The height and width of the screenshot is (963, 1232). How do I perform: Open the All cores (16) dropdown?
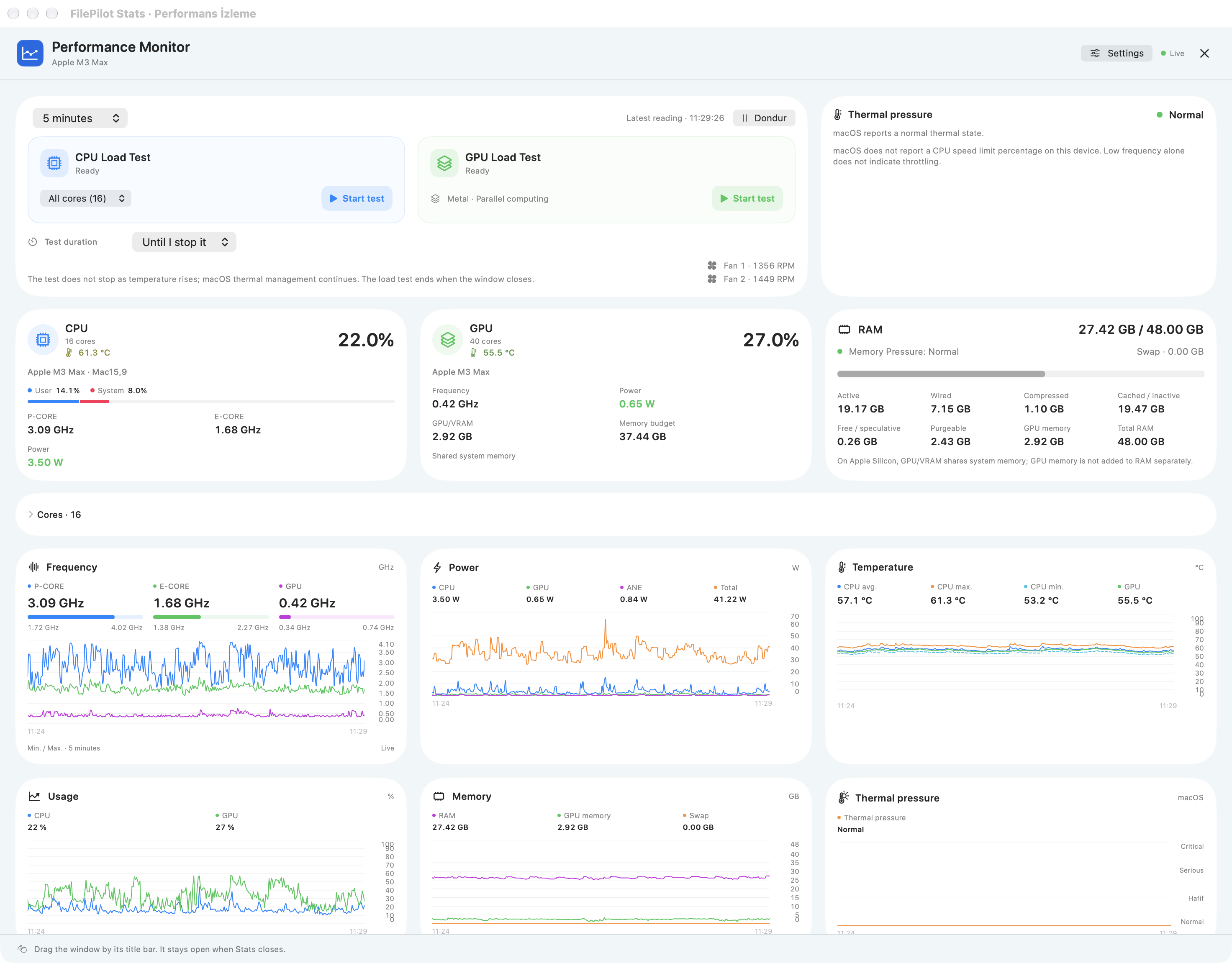coord(86,198)
